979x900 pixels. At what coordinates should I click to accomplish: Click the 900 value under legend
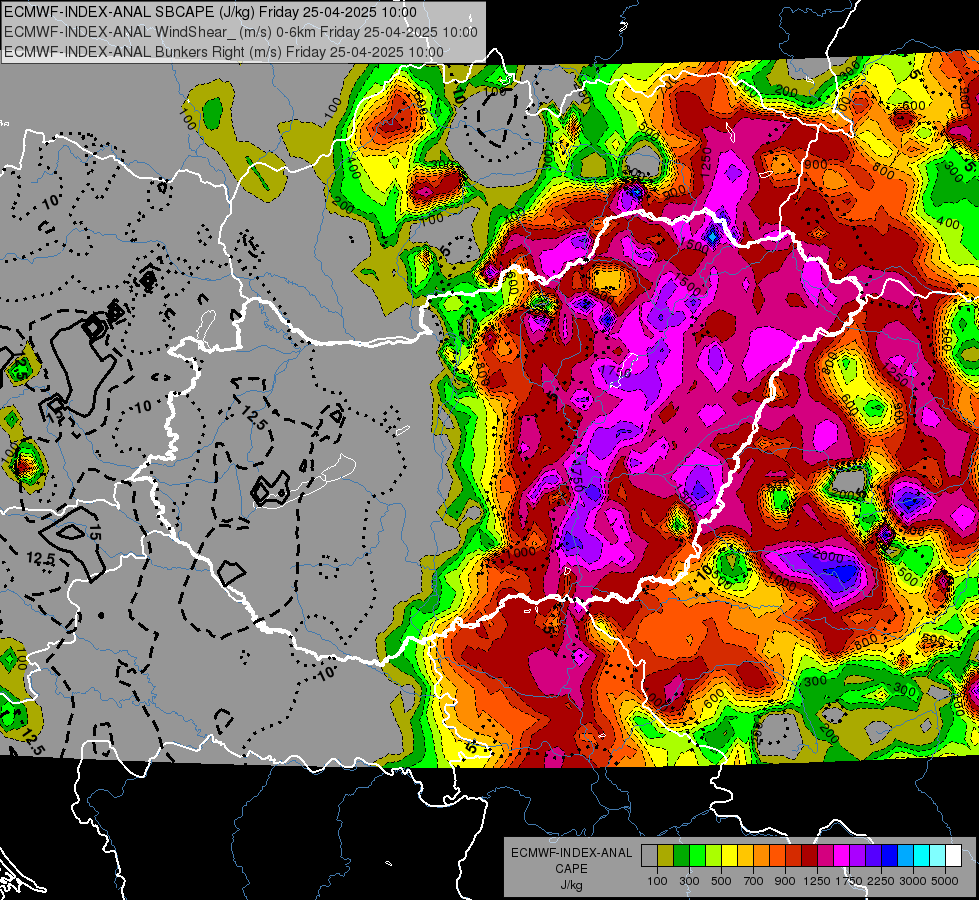point(785,881)
